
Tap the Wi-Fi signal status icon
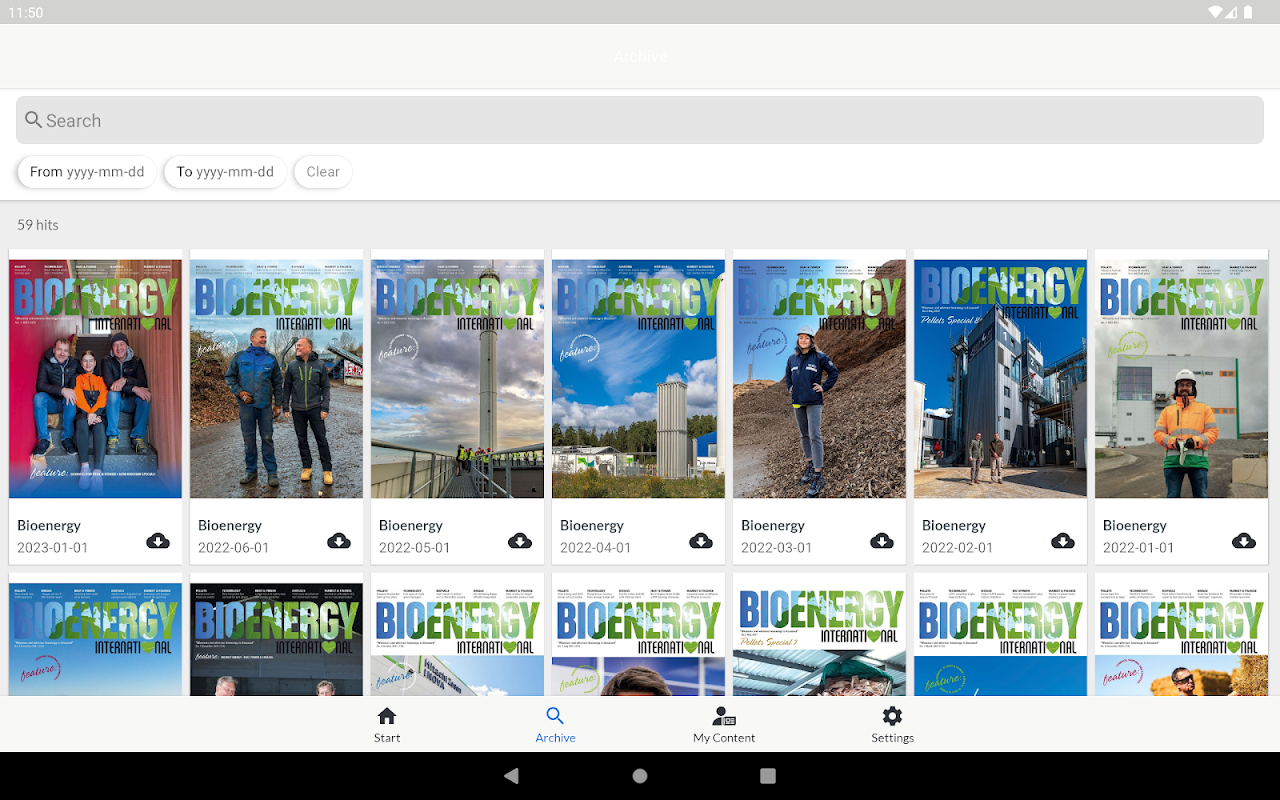1216,12
